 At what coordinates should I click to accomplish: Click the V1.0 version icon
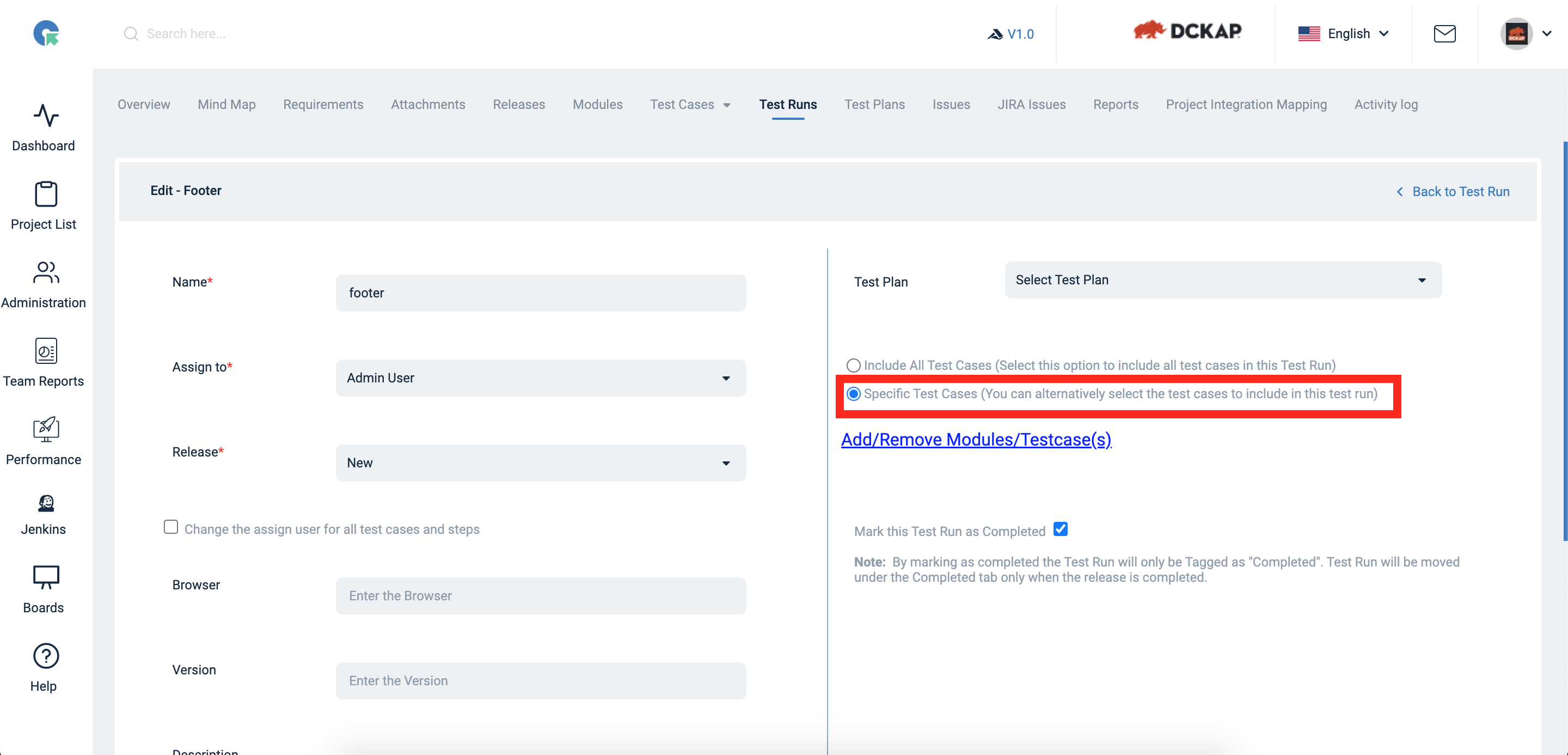pyautogui.click(x=995, y=34)
